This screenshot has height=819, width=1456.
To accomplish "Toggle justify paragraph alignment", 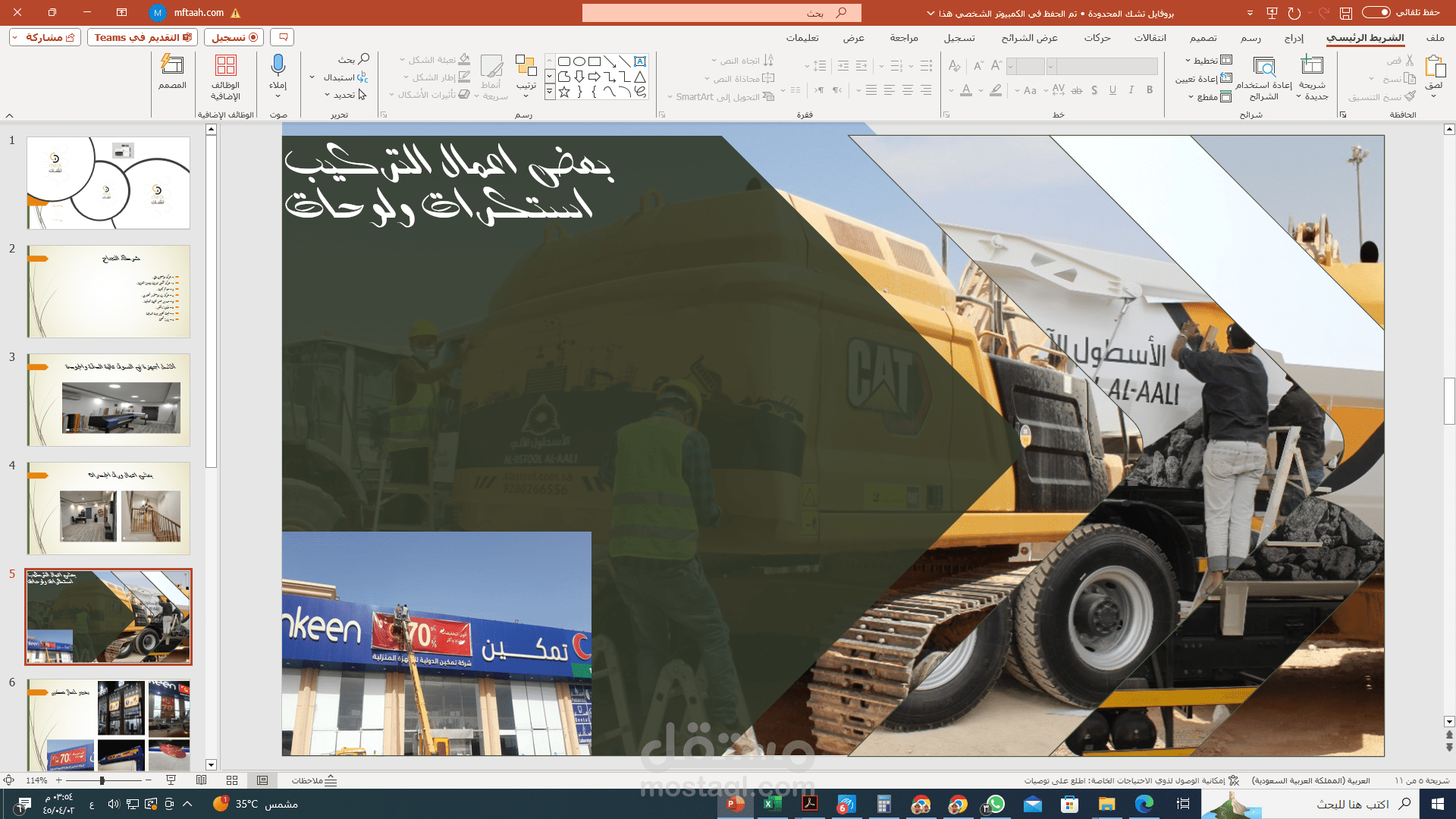I will pos(871,90).
